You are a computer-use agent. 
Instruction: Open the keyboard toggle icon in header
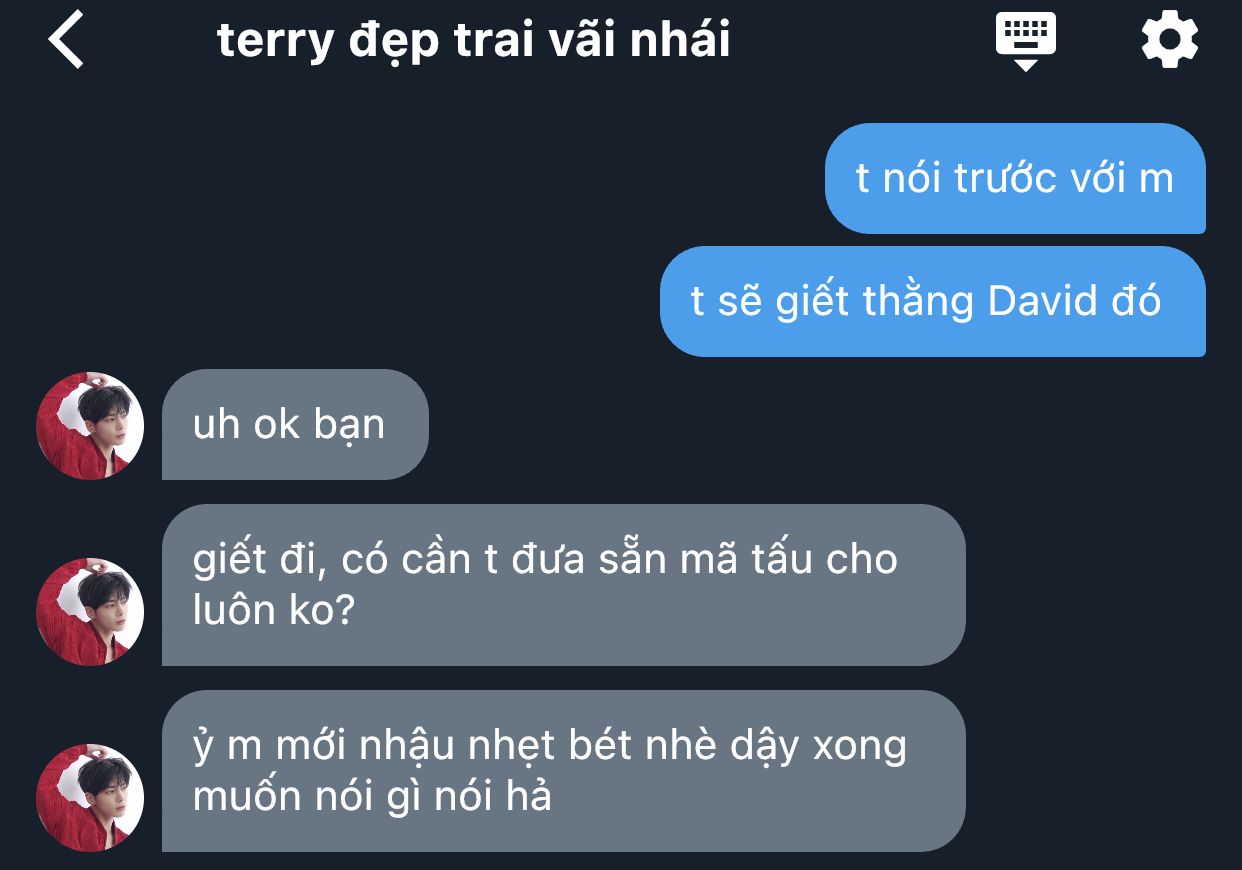click(1025, 40)
